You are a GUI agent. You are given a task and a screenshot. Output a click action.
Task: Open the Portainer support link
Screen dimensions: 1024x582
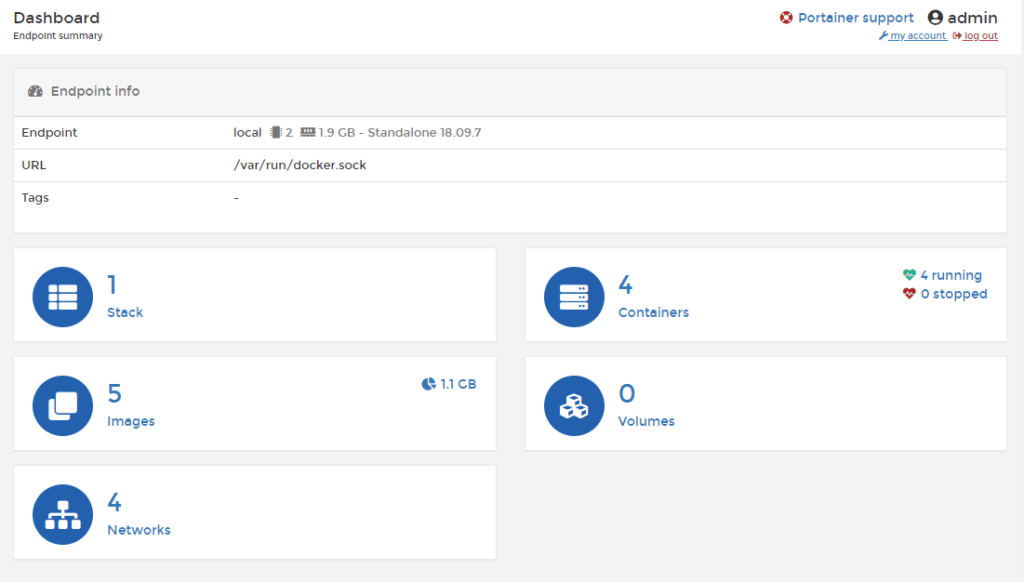(856, 18)
